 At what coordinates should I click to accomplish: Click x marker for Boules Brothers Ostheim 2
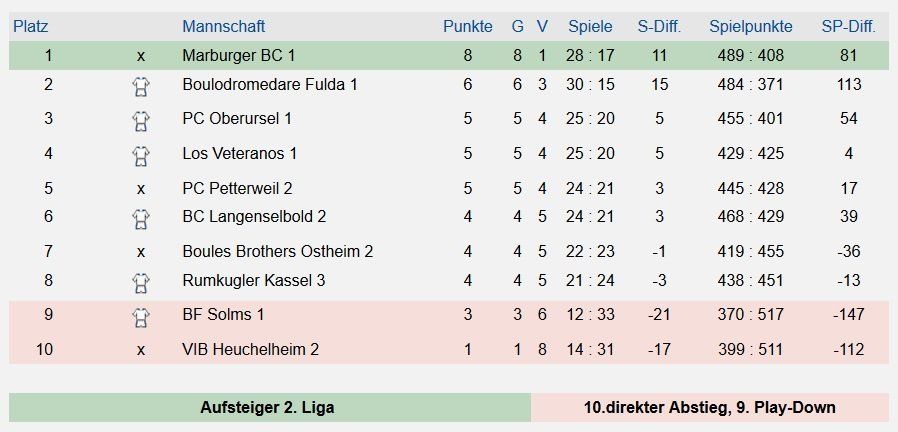[141, 252]
